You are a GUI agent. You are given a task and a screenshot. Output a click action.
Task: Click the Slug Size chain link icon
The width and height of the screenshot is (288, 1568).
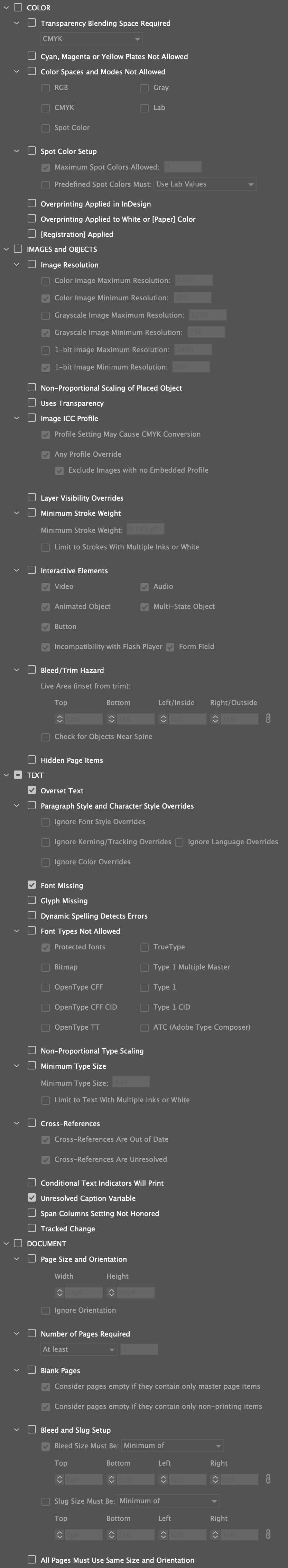point(267,1534)
